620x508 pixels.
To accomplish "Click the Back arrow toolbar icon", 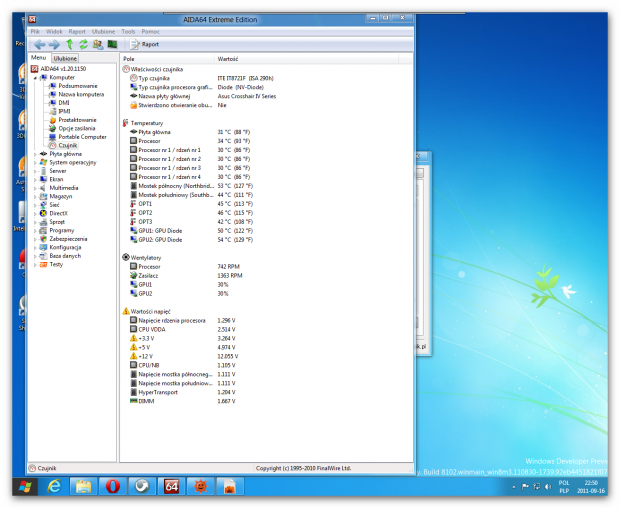I will 40,44.
